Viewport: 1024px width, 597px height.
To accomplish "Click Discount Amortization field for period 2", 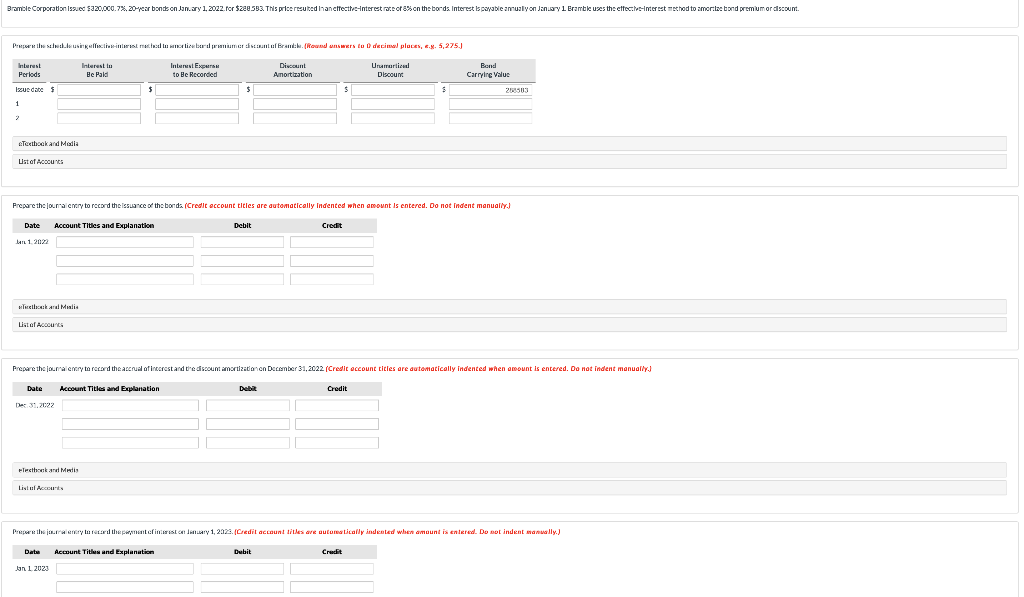I will [x=295, y=118].
